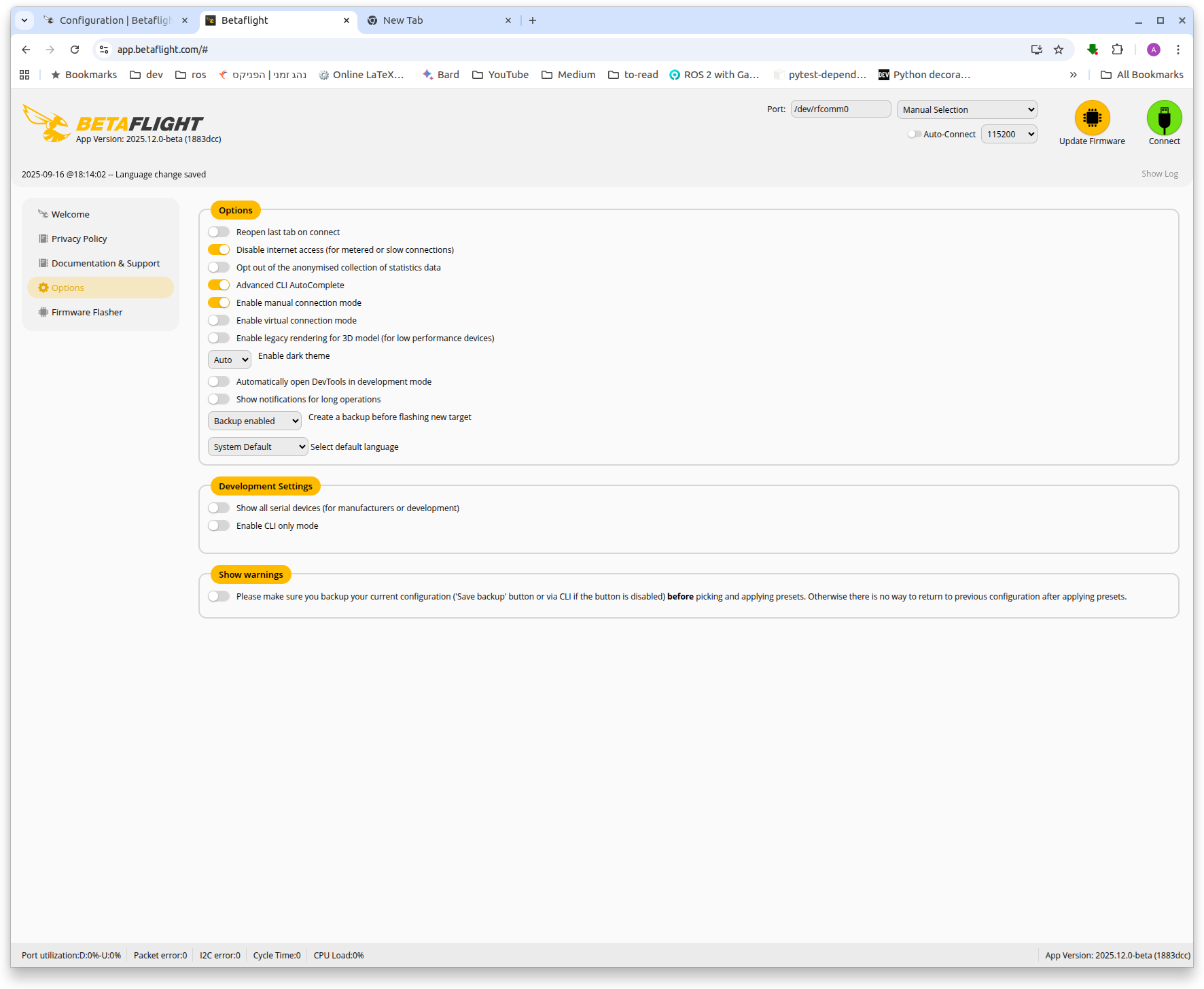The height and width of the screenshot is (989, 1204).
Task: Click the Show Log link
Action: click(x=1159, y=174)
